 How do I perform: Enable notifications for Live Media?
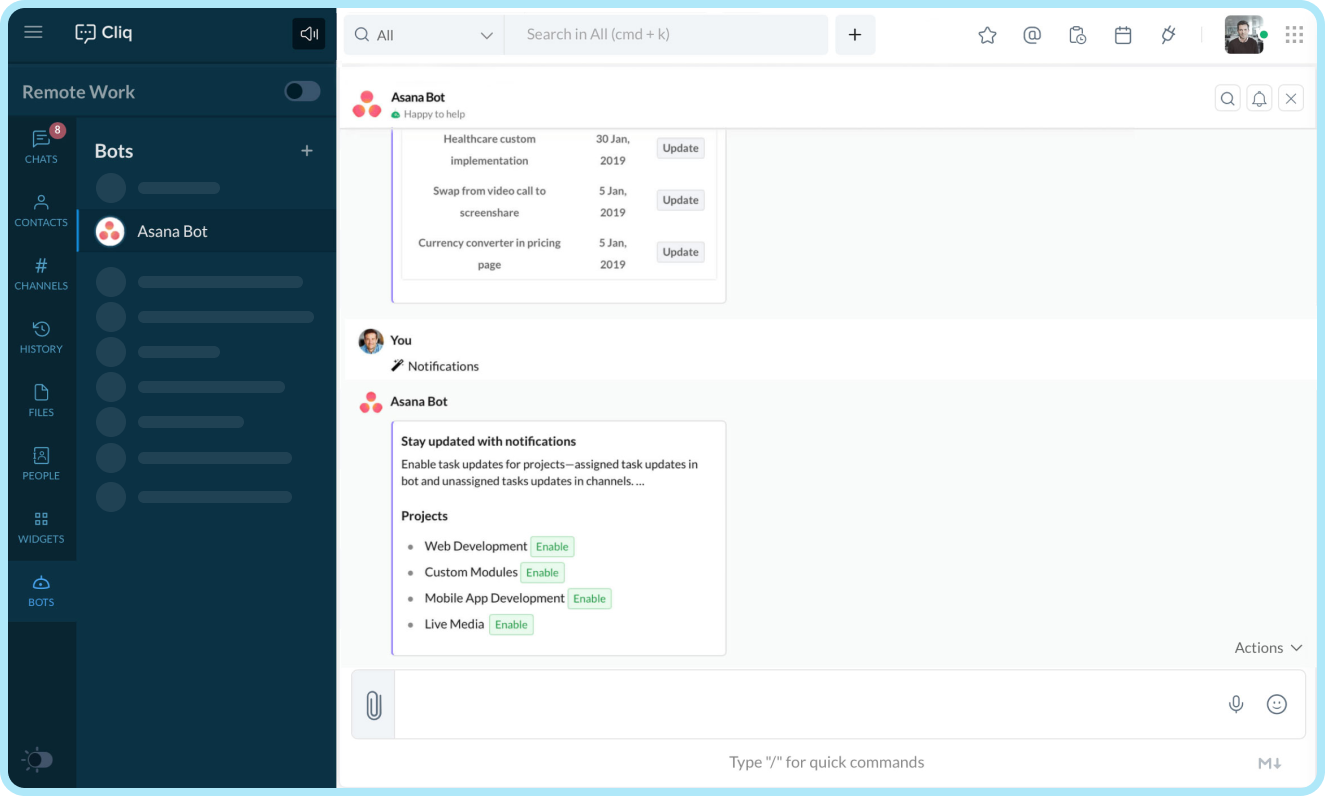(x=511, y=625)
